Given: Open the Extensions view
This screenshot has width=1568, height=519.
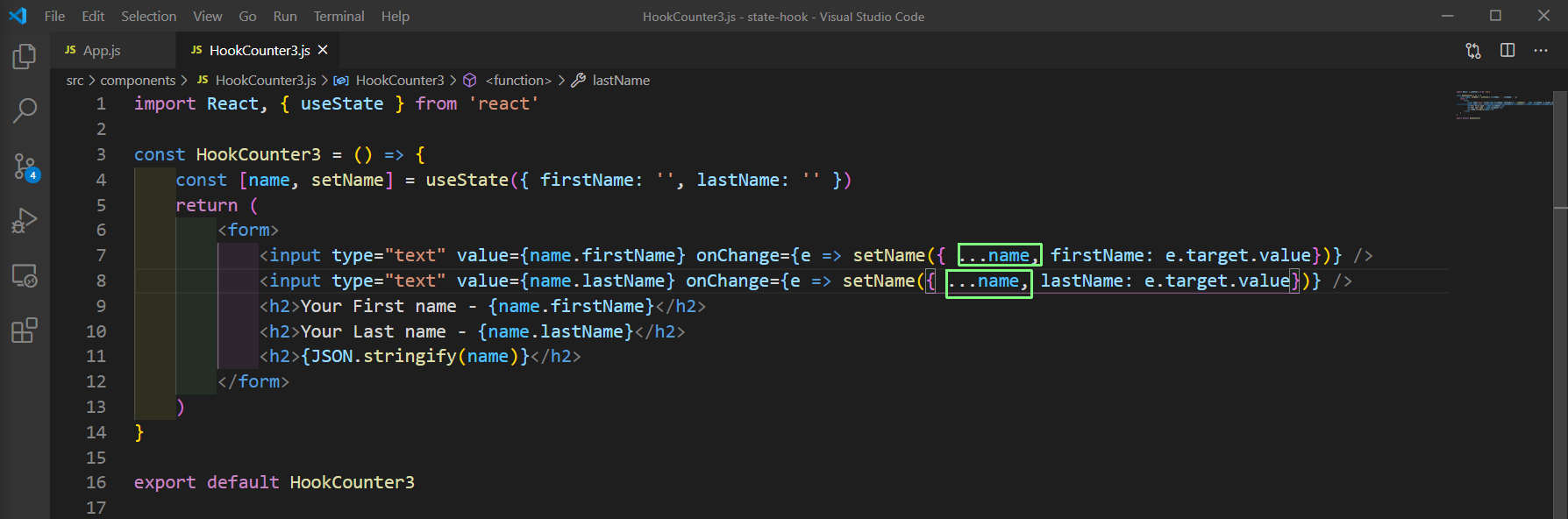Looking at the screenshot, I should pos(25,331).
